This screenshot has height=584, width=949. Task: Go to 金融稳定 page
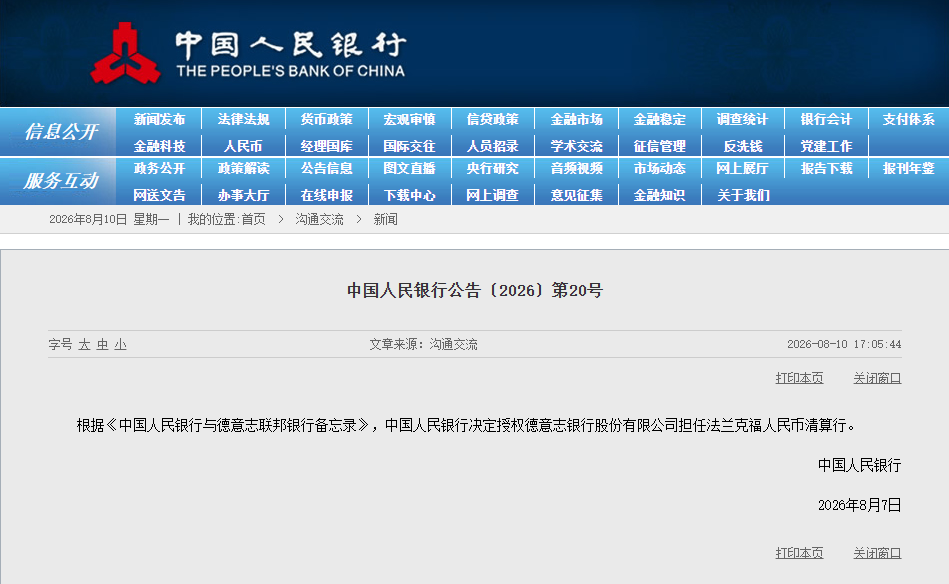click(x=659, y=119)
